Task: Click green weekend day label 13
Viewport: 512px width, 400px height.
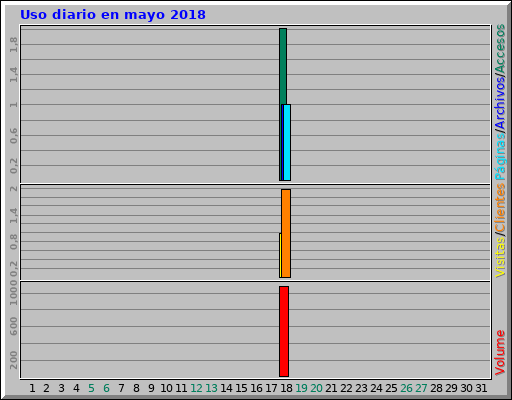Action: 211,388
